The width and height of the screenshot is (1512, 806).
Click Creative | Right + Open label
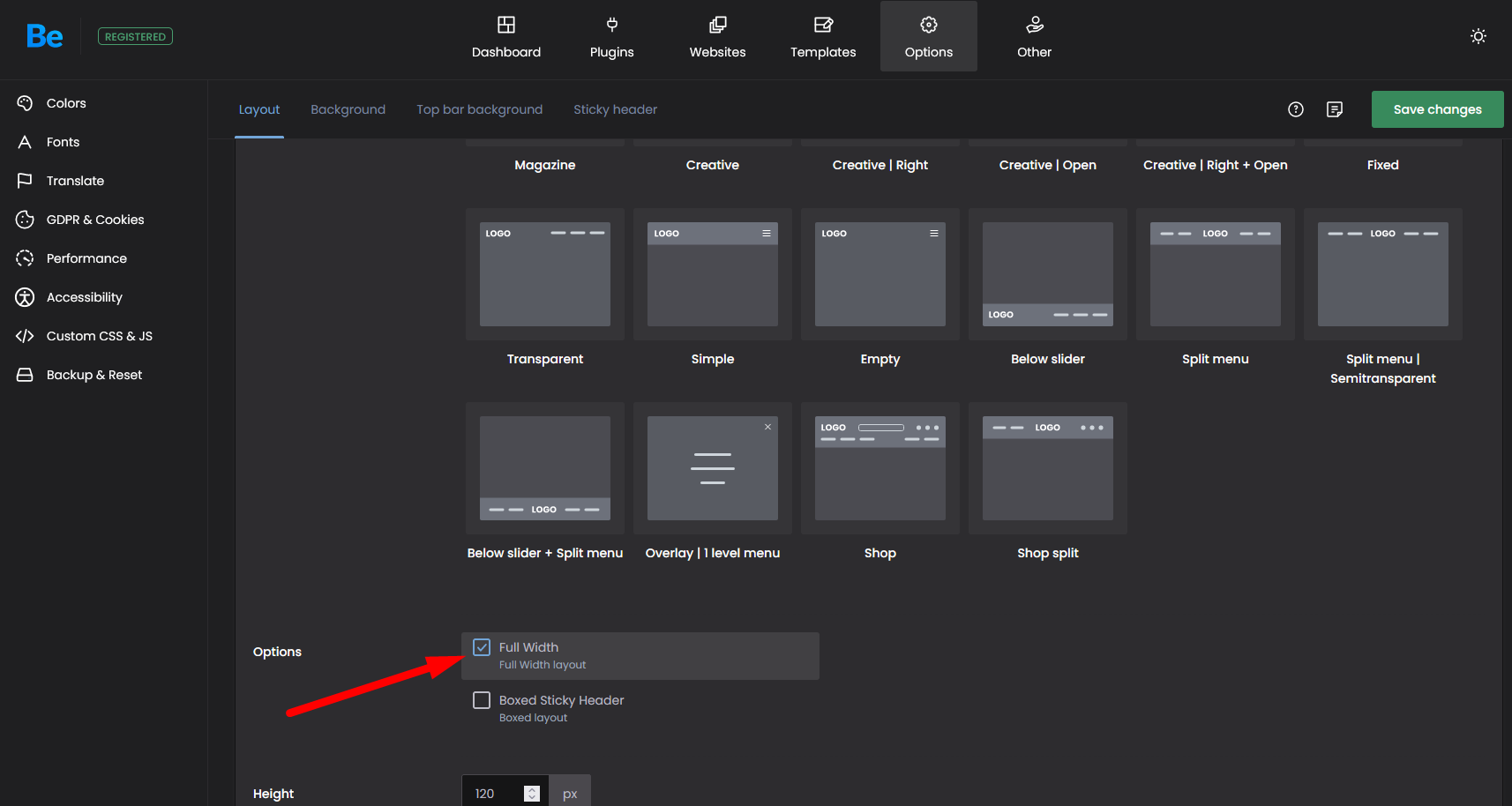point(1216,165)
